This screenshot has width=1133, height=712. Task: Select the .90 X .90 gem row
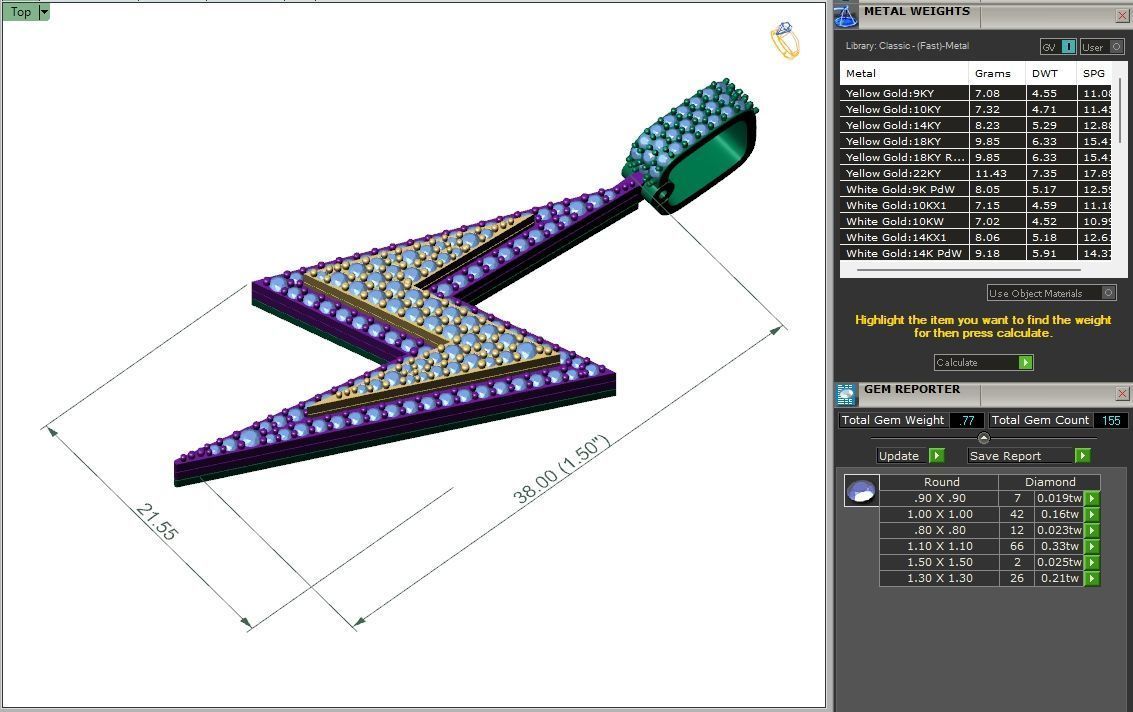(x=982, y=498)
